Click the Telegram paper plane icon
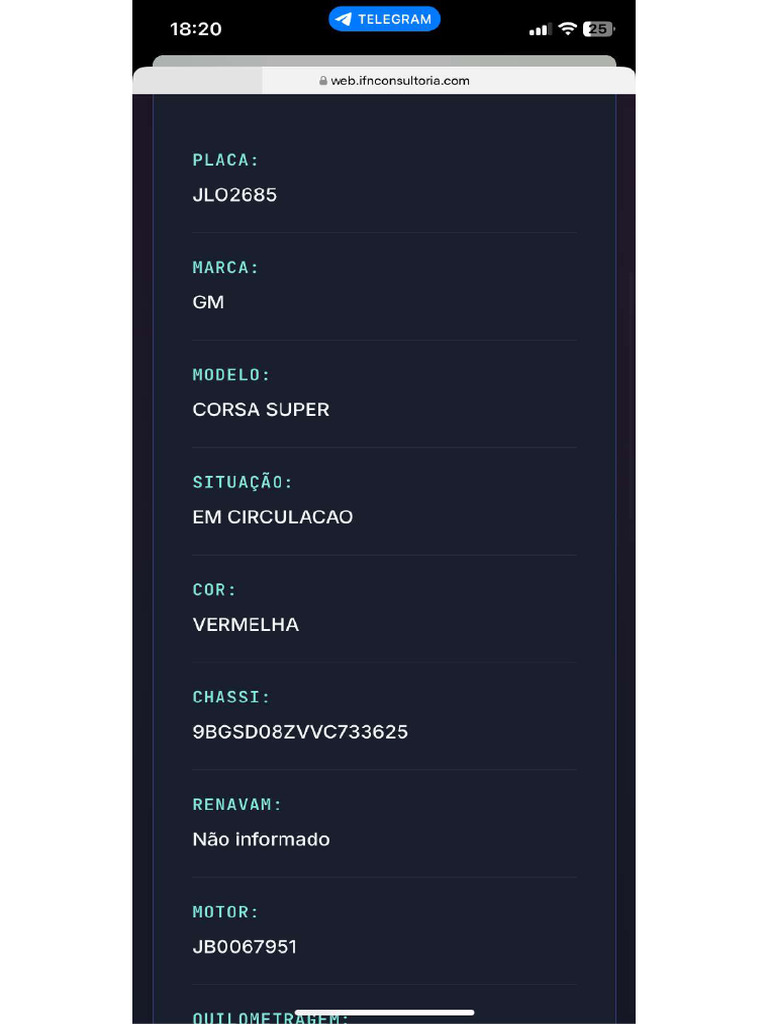This screenshot has width=768, height=1024. click(x=344, y=19)
